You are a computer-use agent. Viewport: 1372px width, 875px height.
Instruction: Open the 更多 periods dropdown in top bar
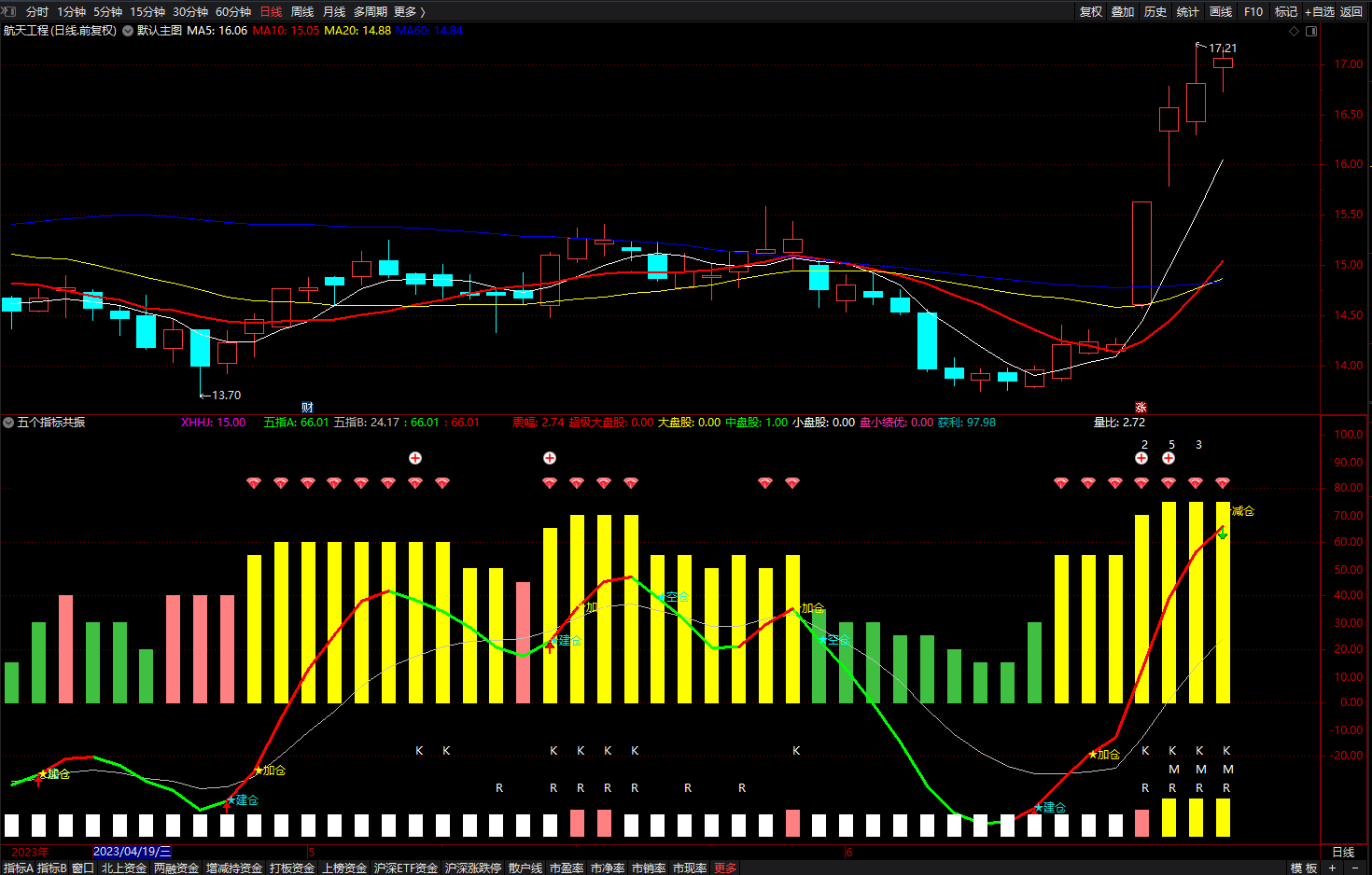(410, 11)
